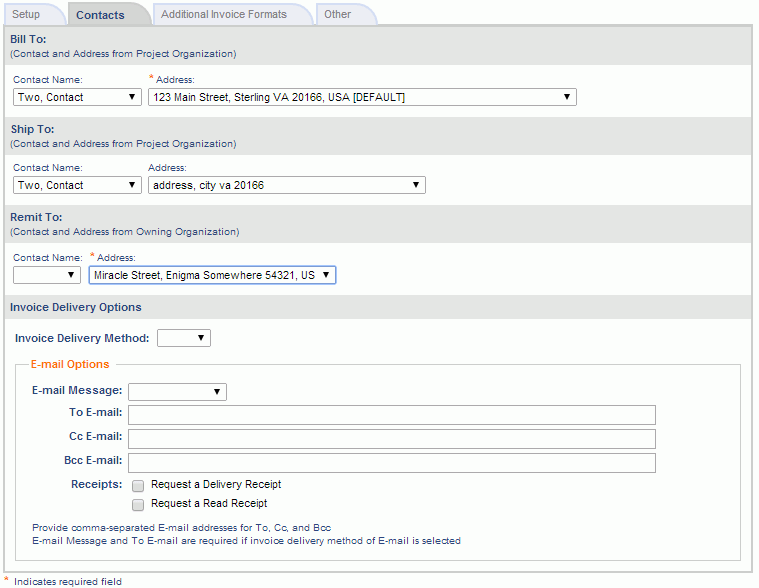Switch to the Setup tab

coord(27,14)
